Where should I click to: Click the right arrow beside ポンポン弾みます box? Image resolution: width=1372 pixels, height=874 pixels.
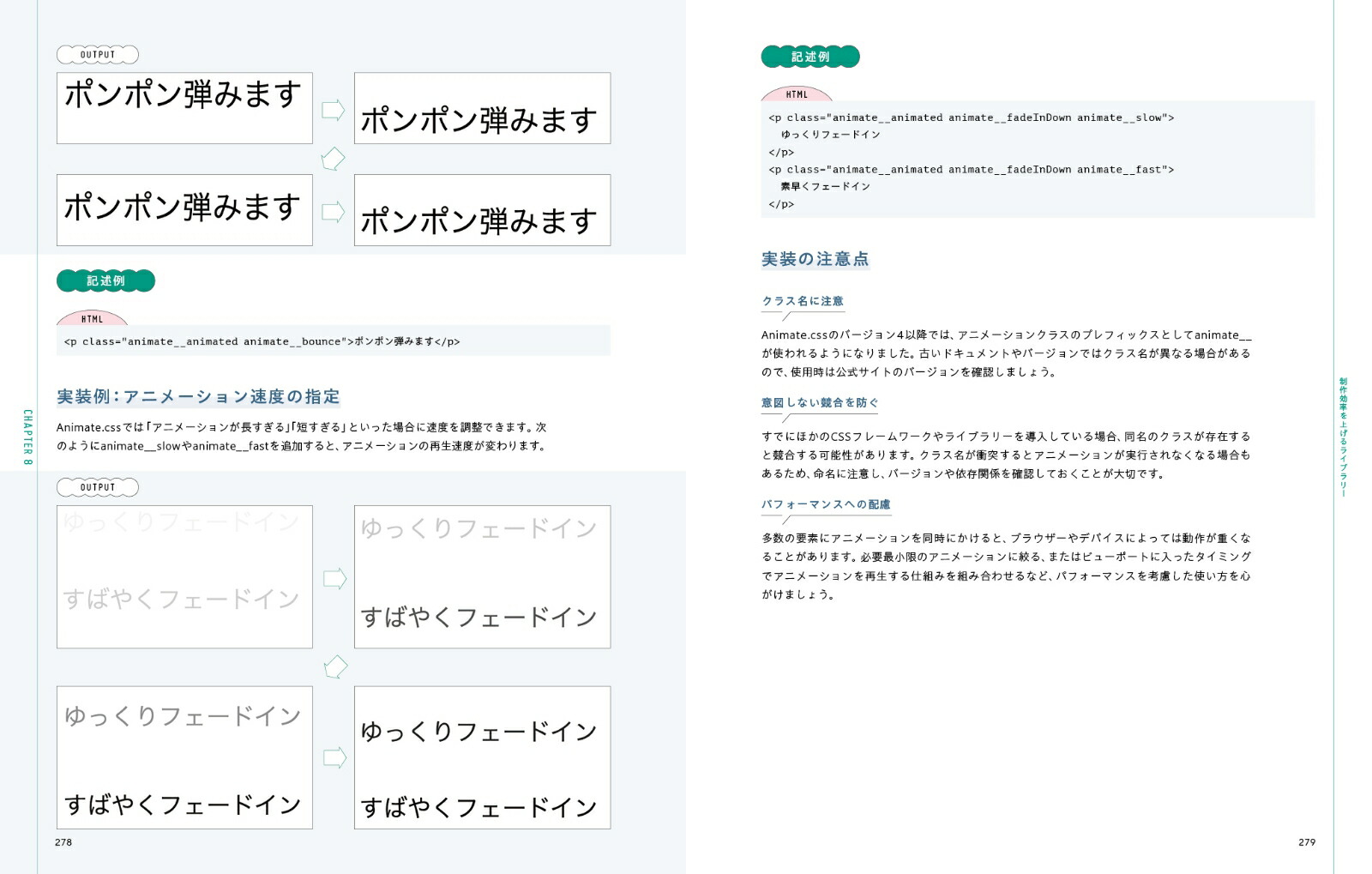tap(333, 109)
